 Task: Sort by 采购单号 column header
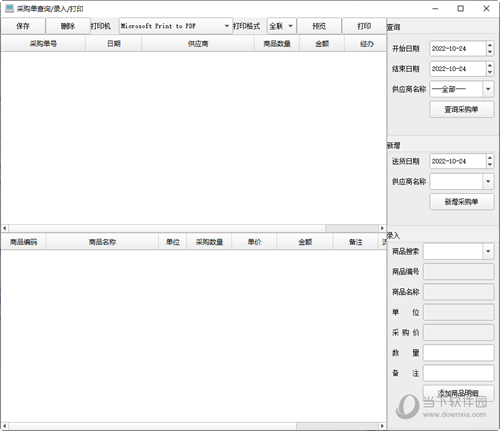[43, 44]
